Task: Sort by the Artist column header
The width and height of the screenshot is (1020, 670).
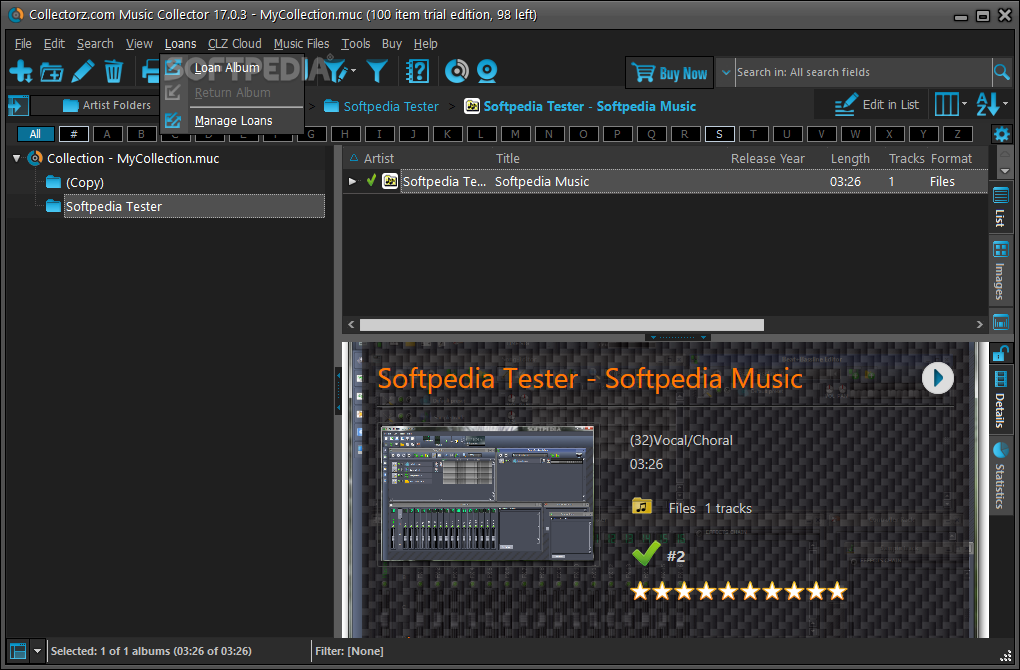Action: pyautogui.click(x=379, y=158)
